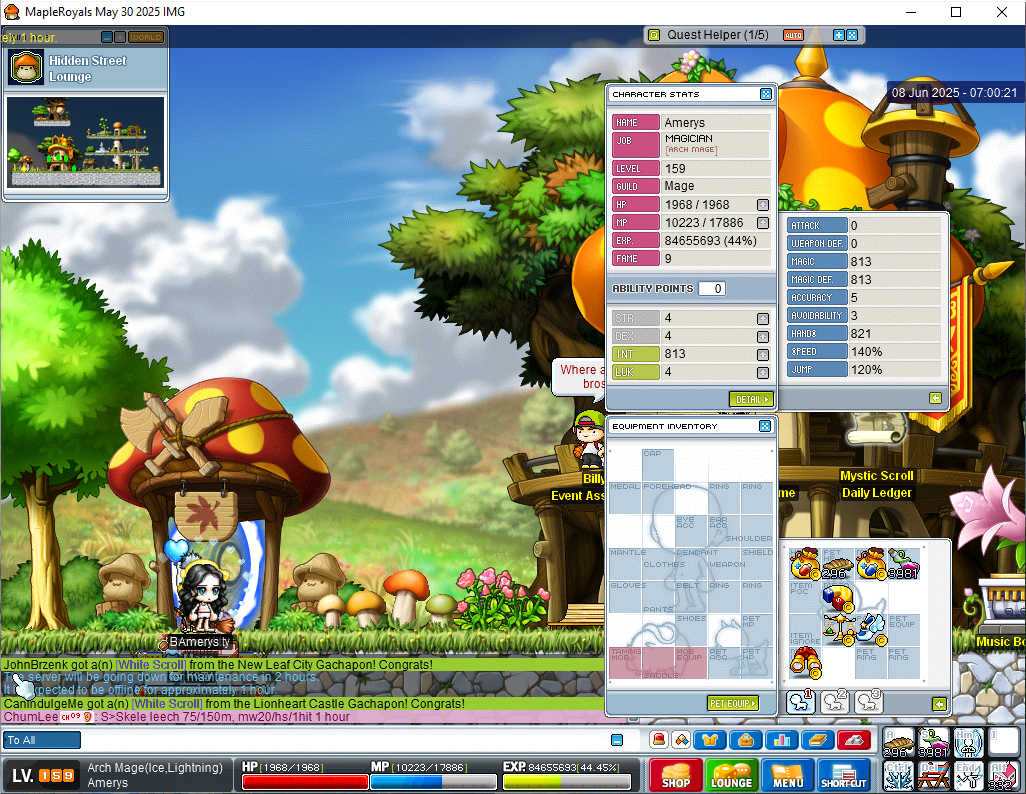The width and height of the screenshot is (1026, 794).
Task: Select pet slot 3 tab
Action: pos(868,702)
